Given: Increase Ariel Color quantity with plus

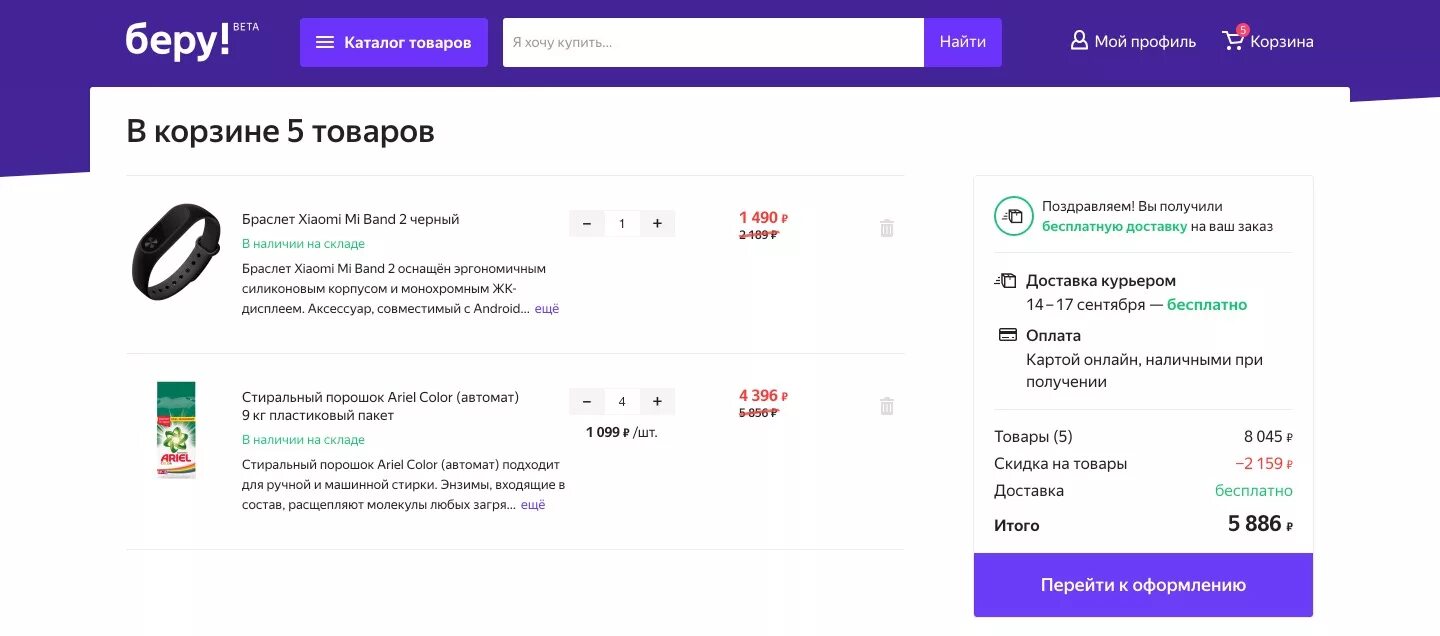Looking at the screenshot, I should point(657,402).
